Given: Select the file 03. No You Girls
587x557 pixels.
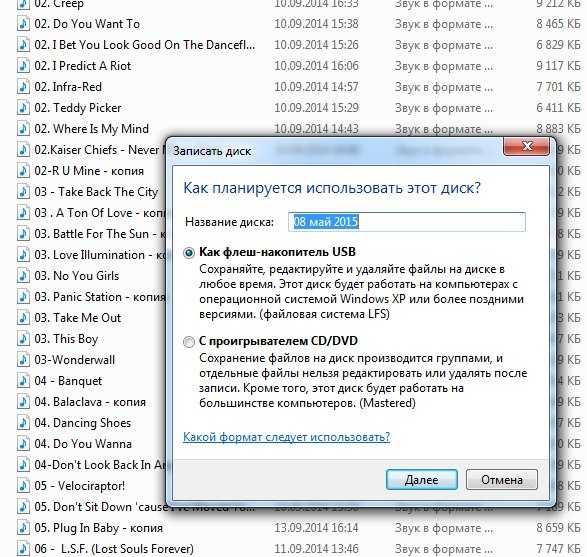Looking at the screenshot, I should coord(77,276).
